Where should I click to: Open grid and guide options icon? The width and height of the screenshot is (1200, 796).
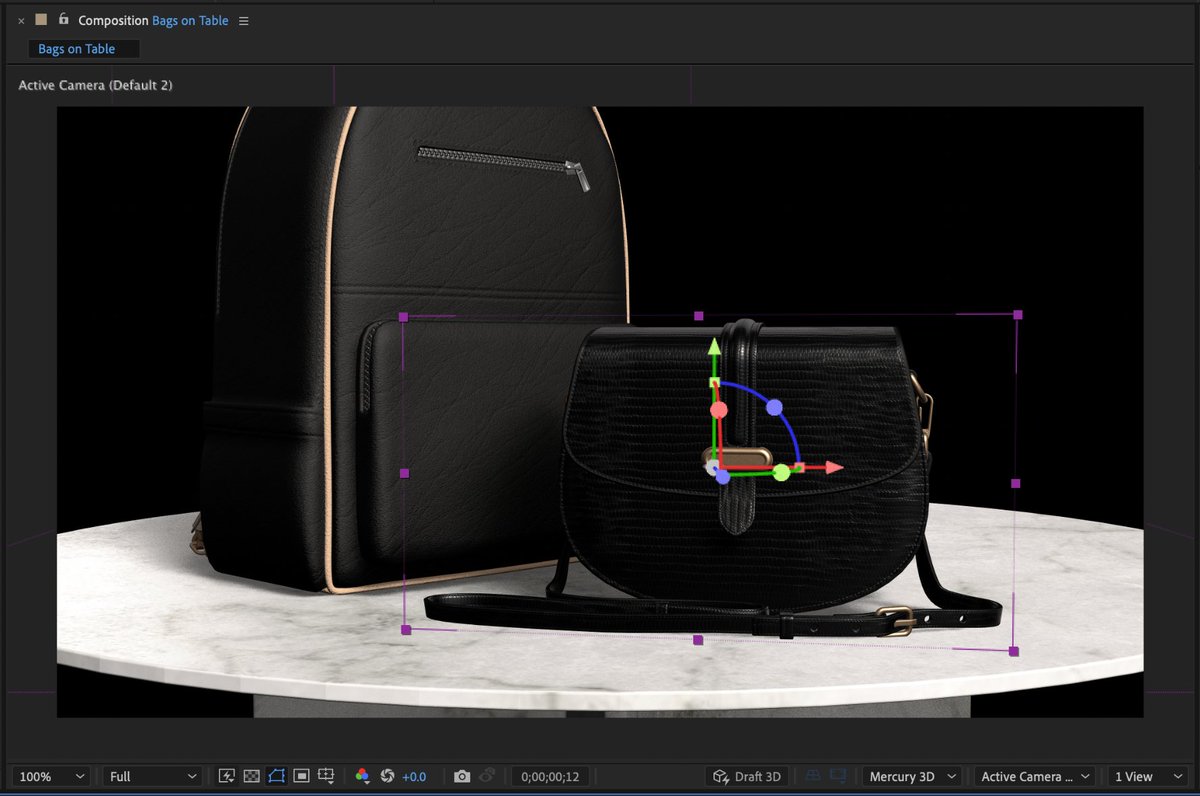[326, 776]
